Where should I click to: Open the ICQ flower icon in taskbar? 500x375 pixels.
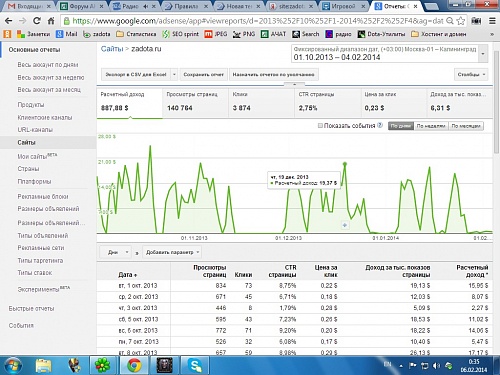click(102, 365)
